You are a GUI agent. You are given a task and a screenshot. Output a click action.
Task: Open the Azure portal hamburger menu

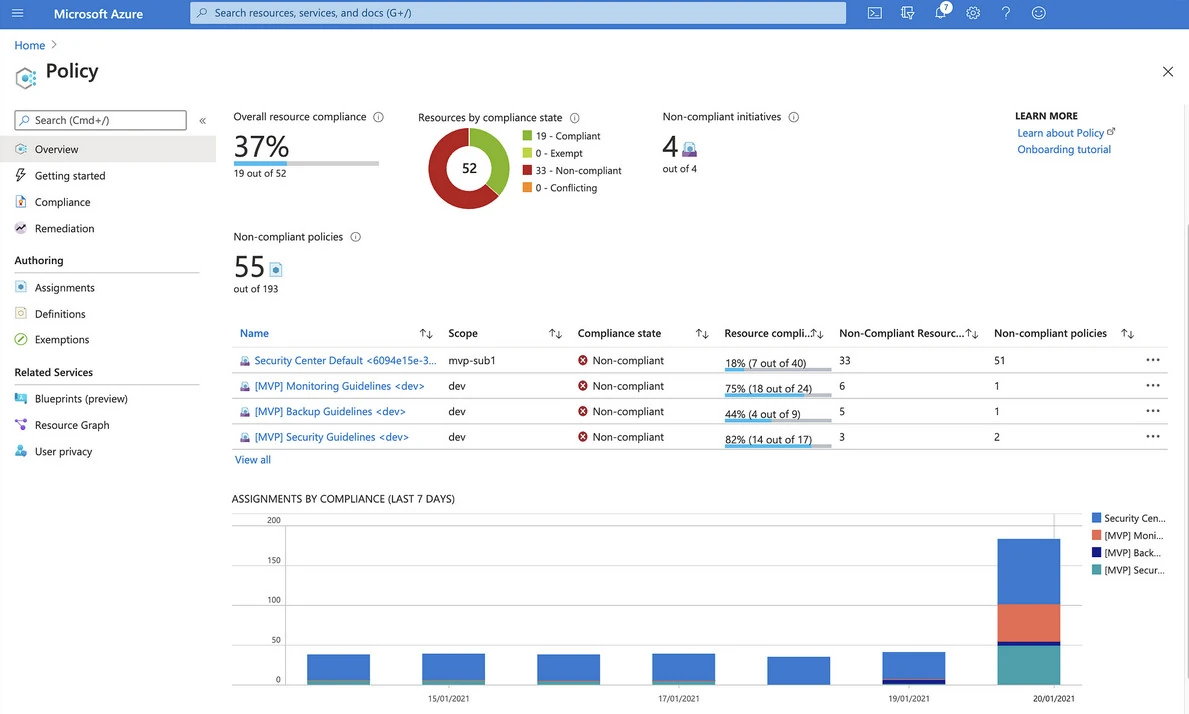[17, 13]
